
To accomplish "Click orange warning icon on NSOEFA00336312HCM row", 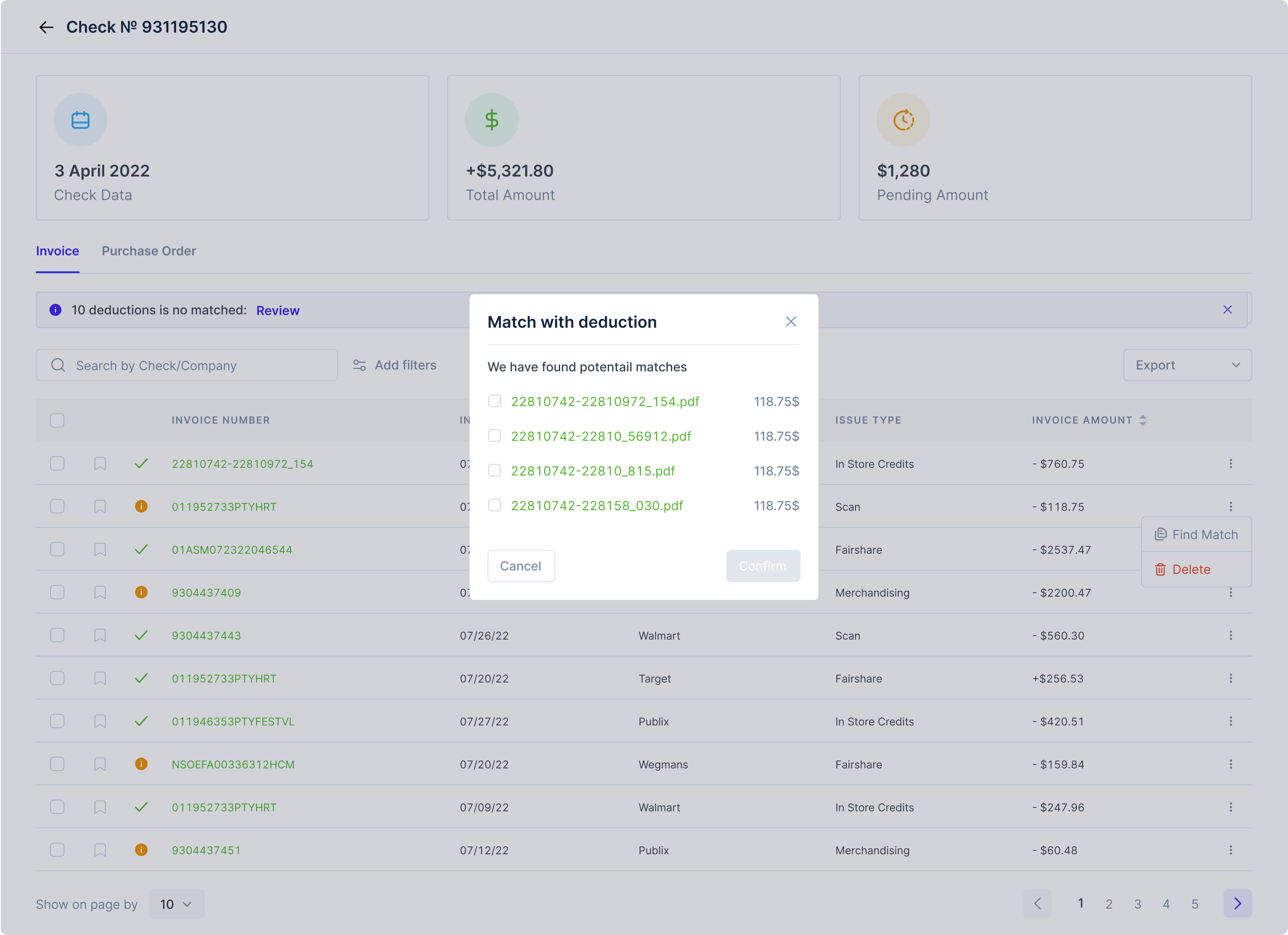I will click(x=141, y=764).
